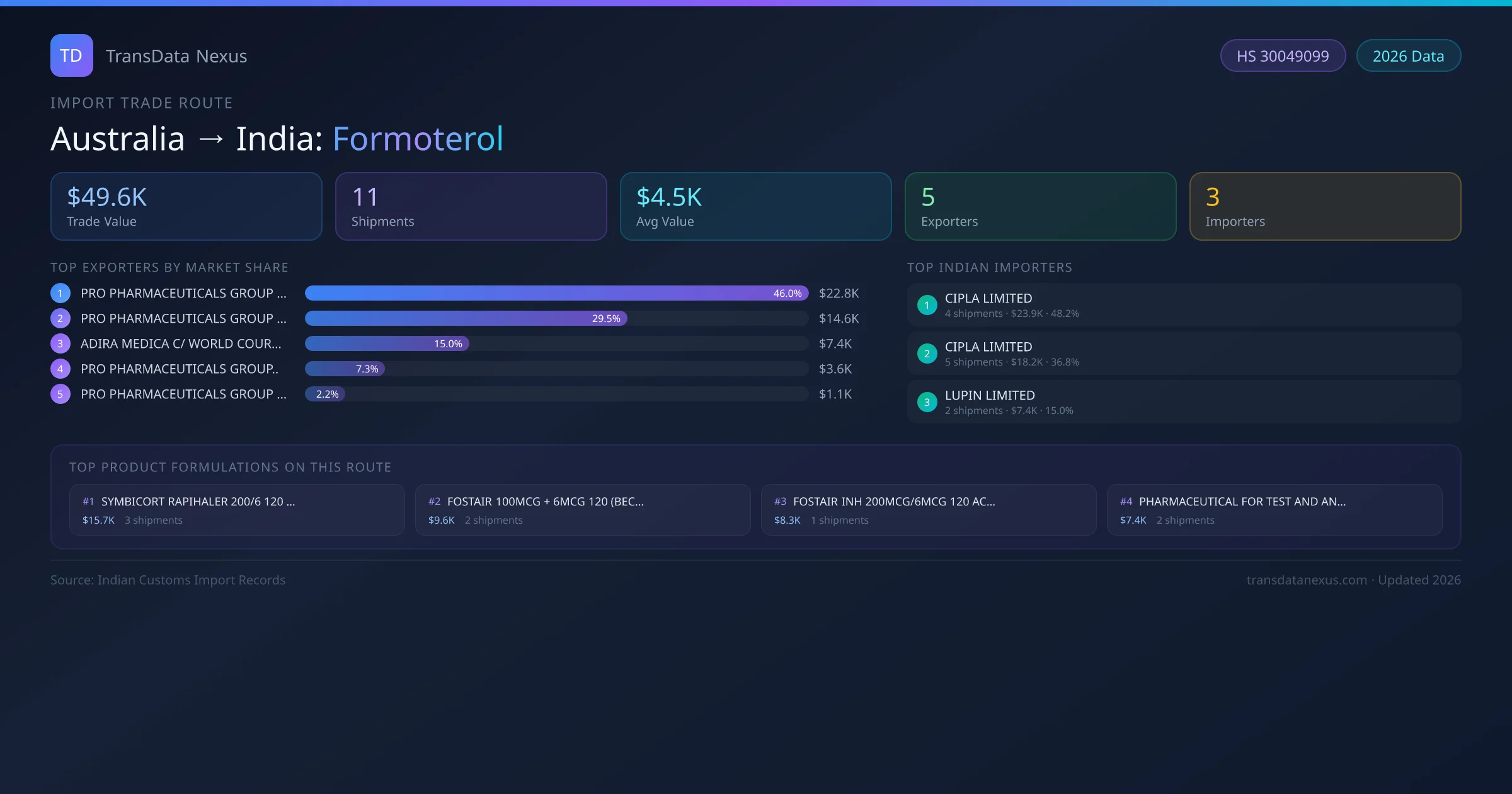Click exporter rank 2 circle badge

60,318
